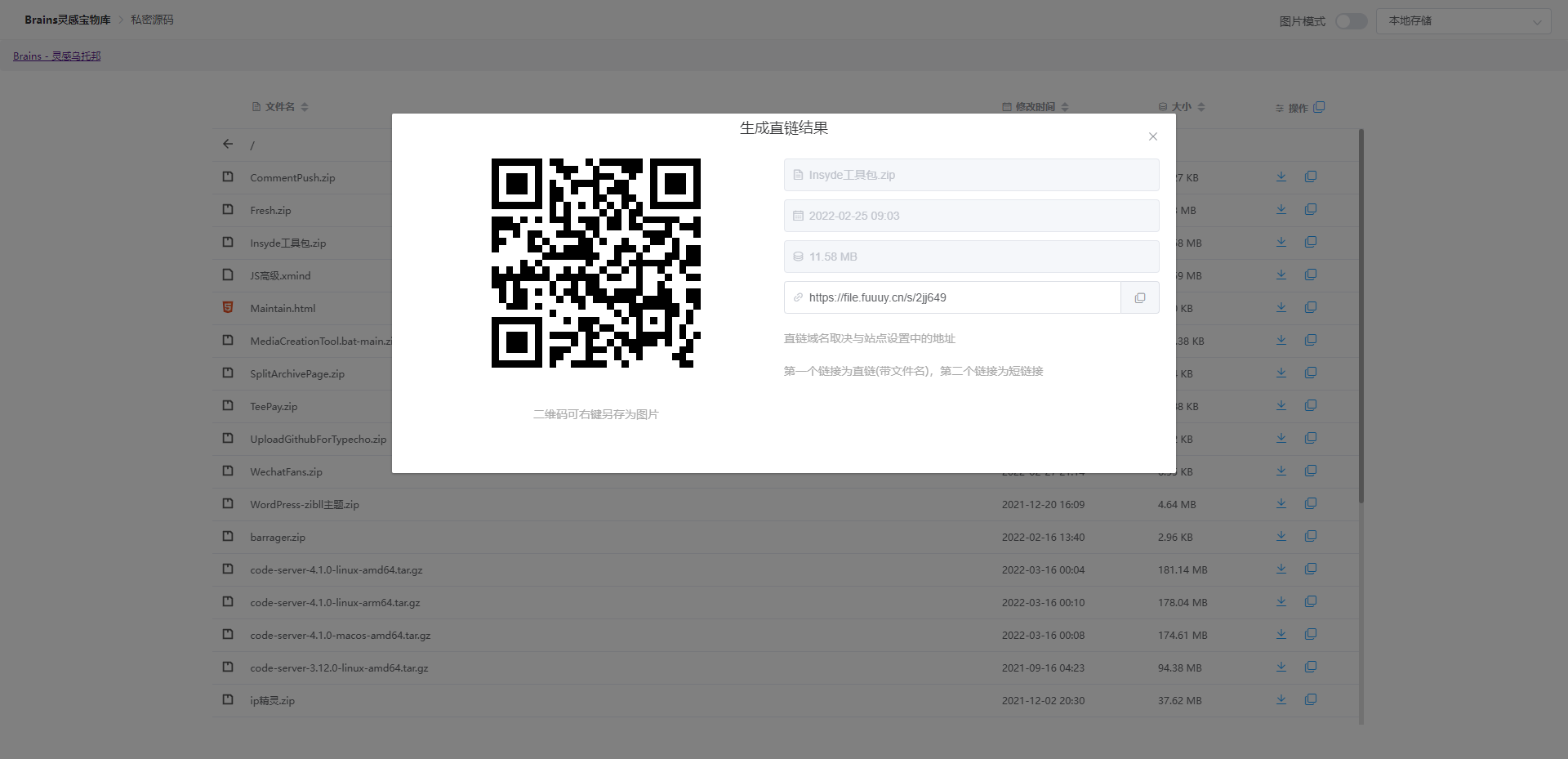The image size is (1568, 759).
Task: Download Insyde工具包.zip from list
Action: pyautogui.click(x=1281, y=242)
